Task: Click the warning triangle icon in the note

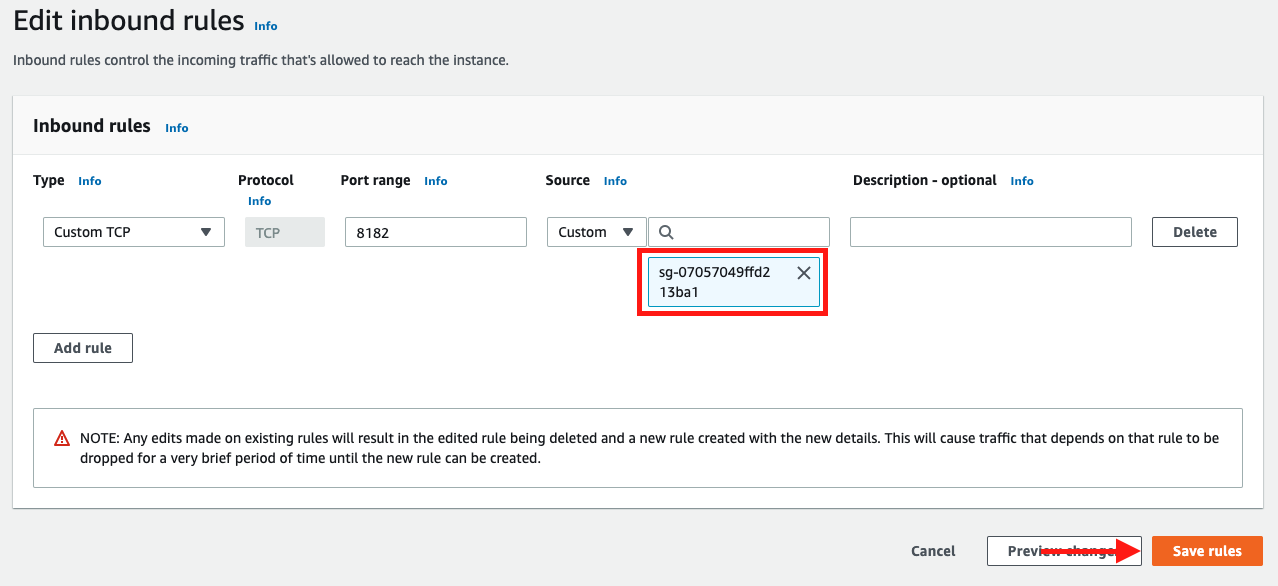Action: pyautogui.click(x=62, y=439)
